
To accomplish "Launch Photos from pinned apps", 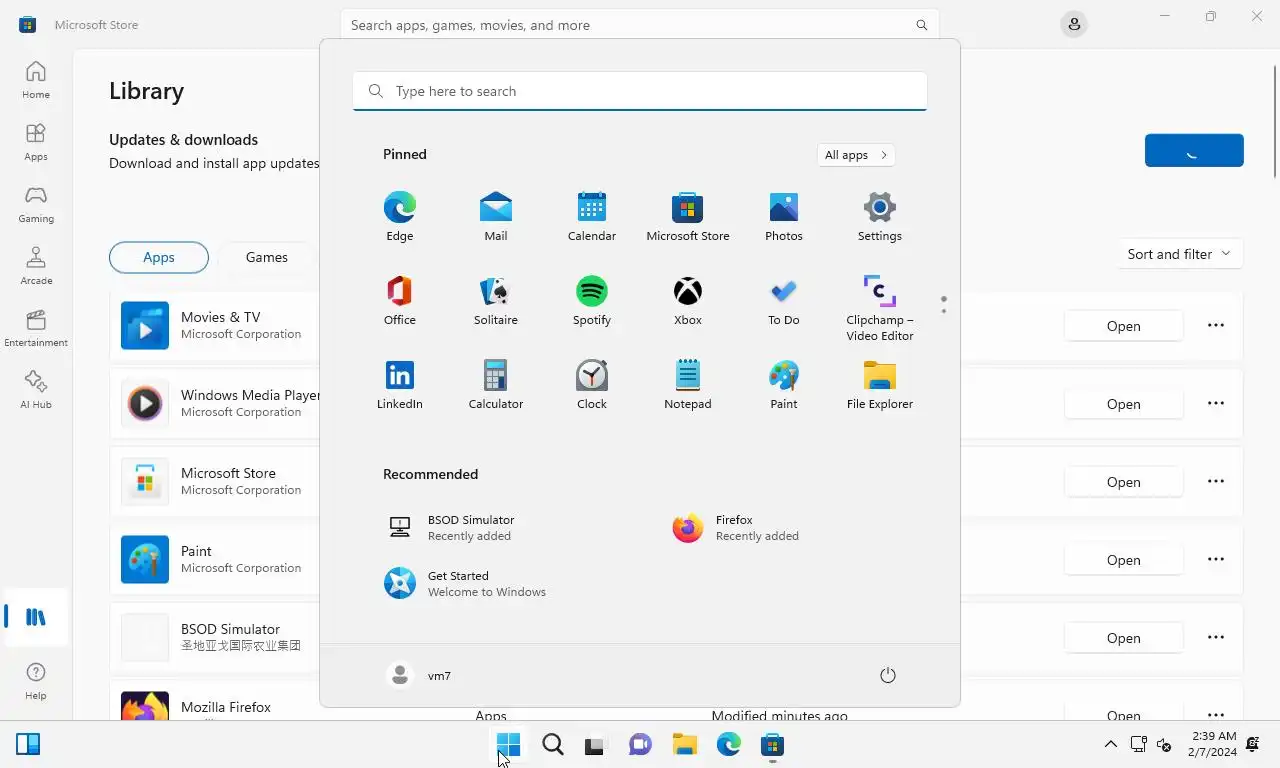I will tap(784, 217).
